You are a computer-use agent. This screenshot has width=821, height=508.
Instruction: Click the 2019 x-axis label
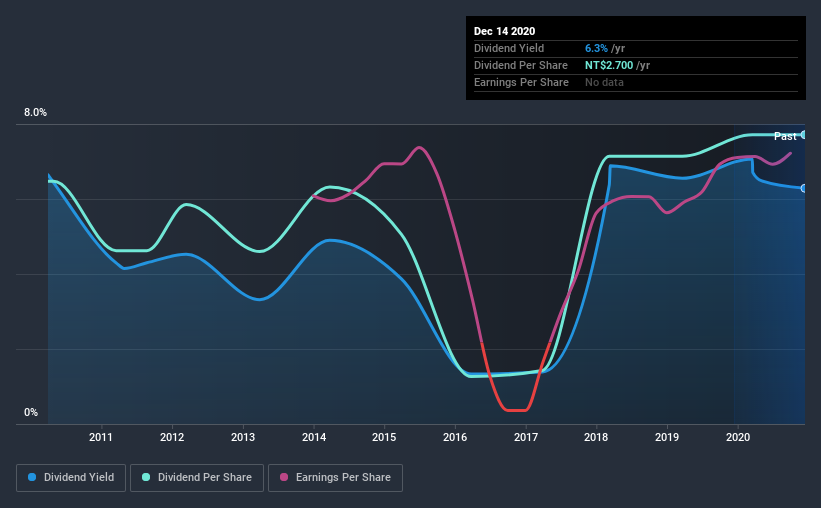tap(667, 437)
